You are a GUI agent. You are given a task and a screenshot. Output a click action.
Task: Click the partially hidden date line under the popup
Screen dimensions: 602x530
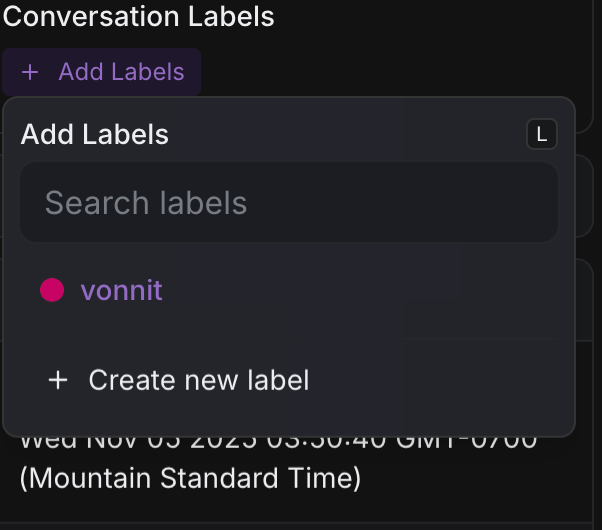278,441
